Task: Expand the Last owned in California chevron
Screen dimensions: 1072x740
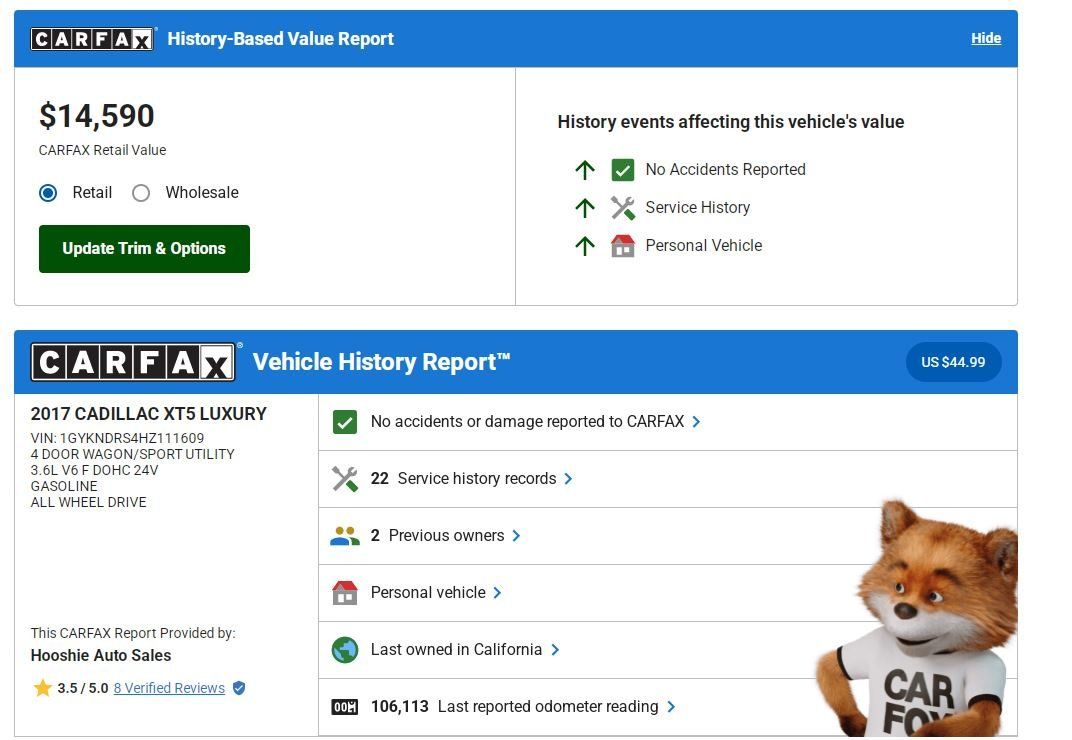Action: 555,650
